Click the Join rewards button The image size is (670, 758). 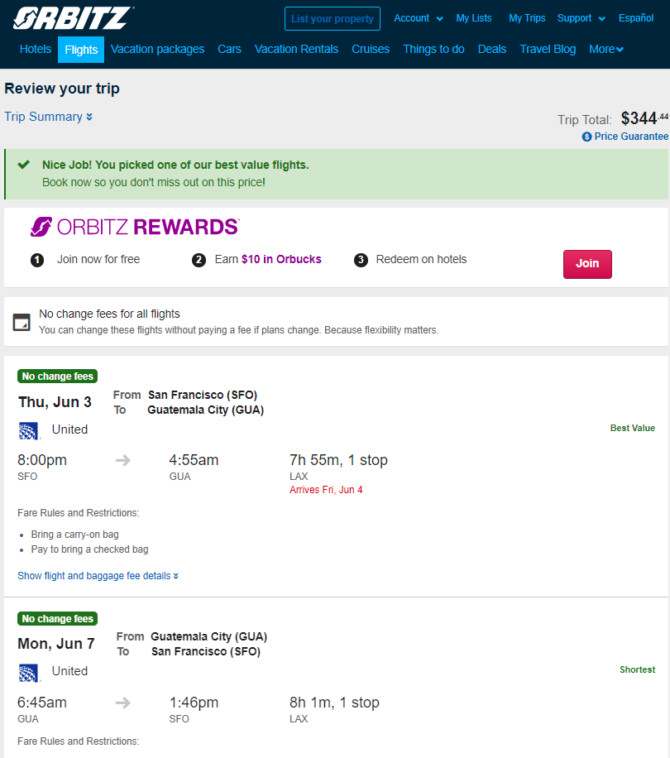point(587,264)
